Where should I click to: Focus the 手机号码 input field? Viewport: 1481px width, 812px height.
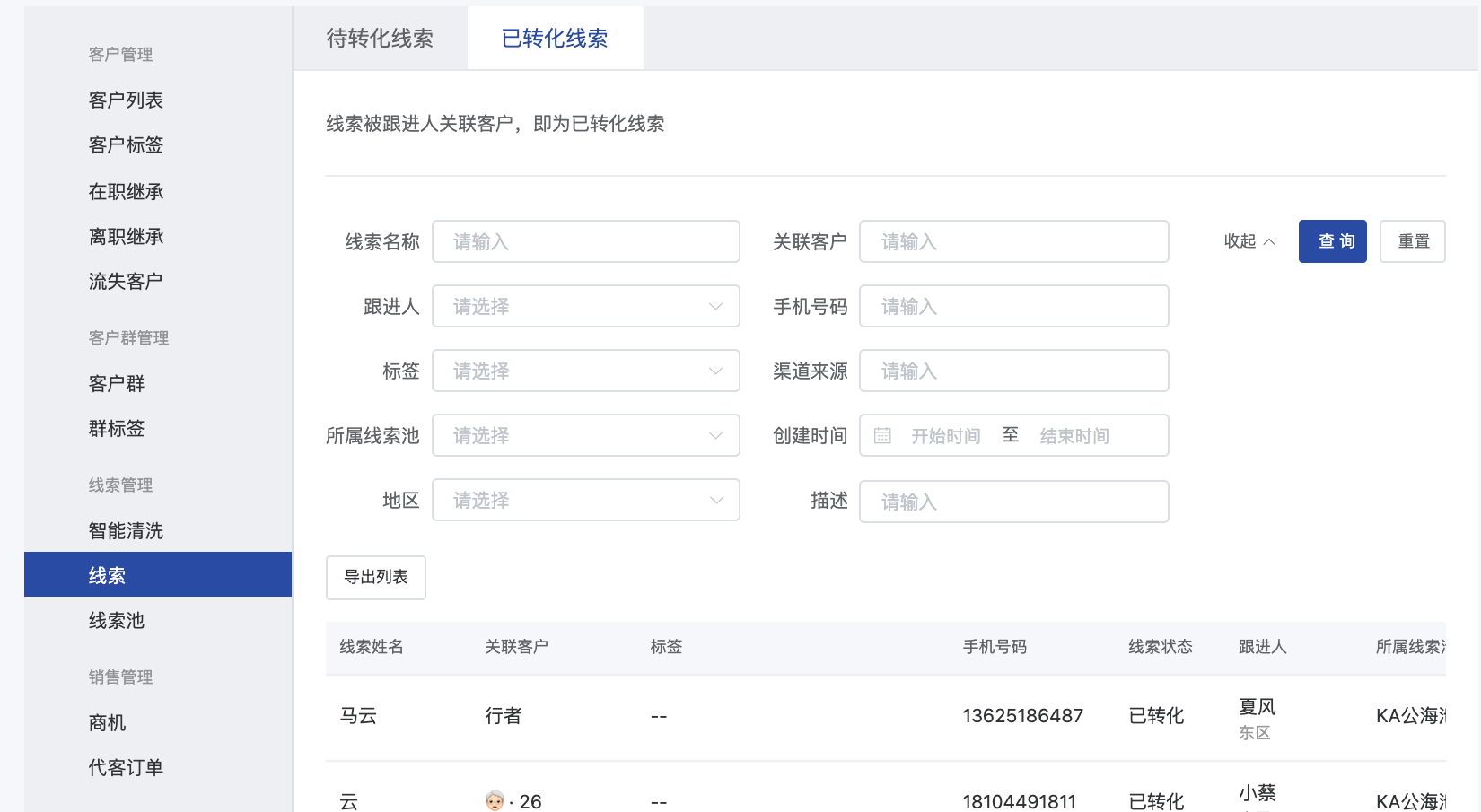[x=1014, y=306]
